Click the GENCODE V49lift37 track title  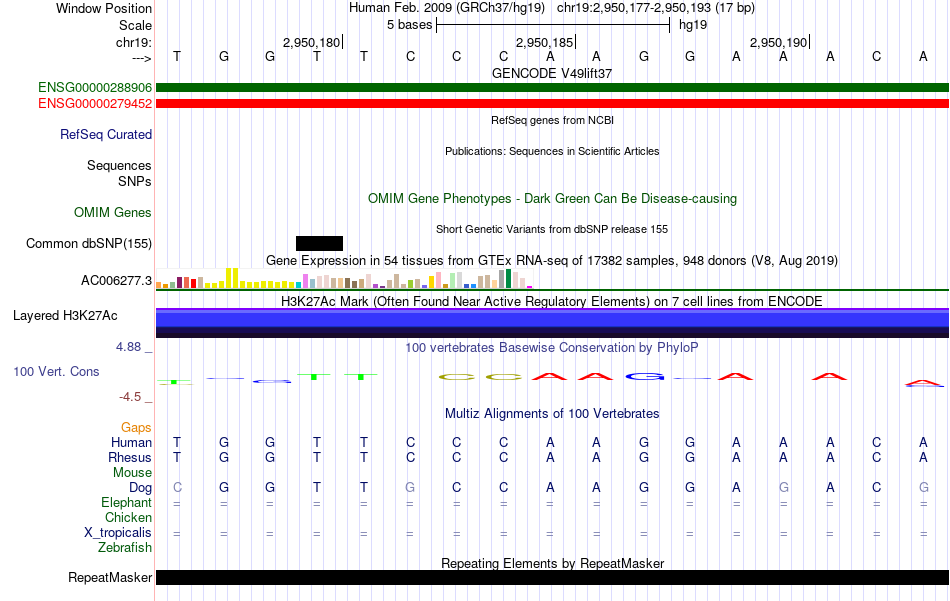(552, 73)
